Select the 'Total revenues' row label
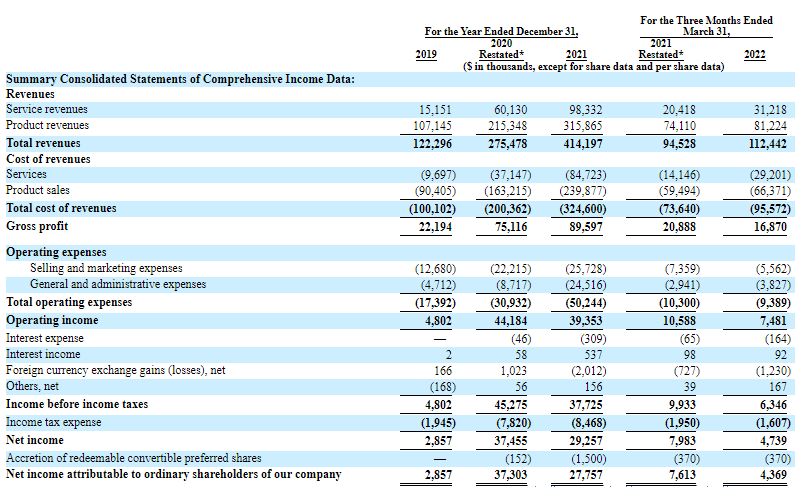The image size is (806, 494). [43, 143]
